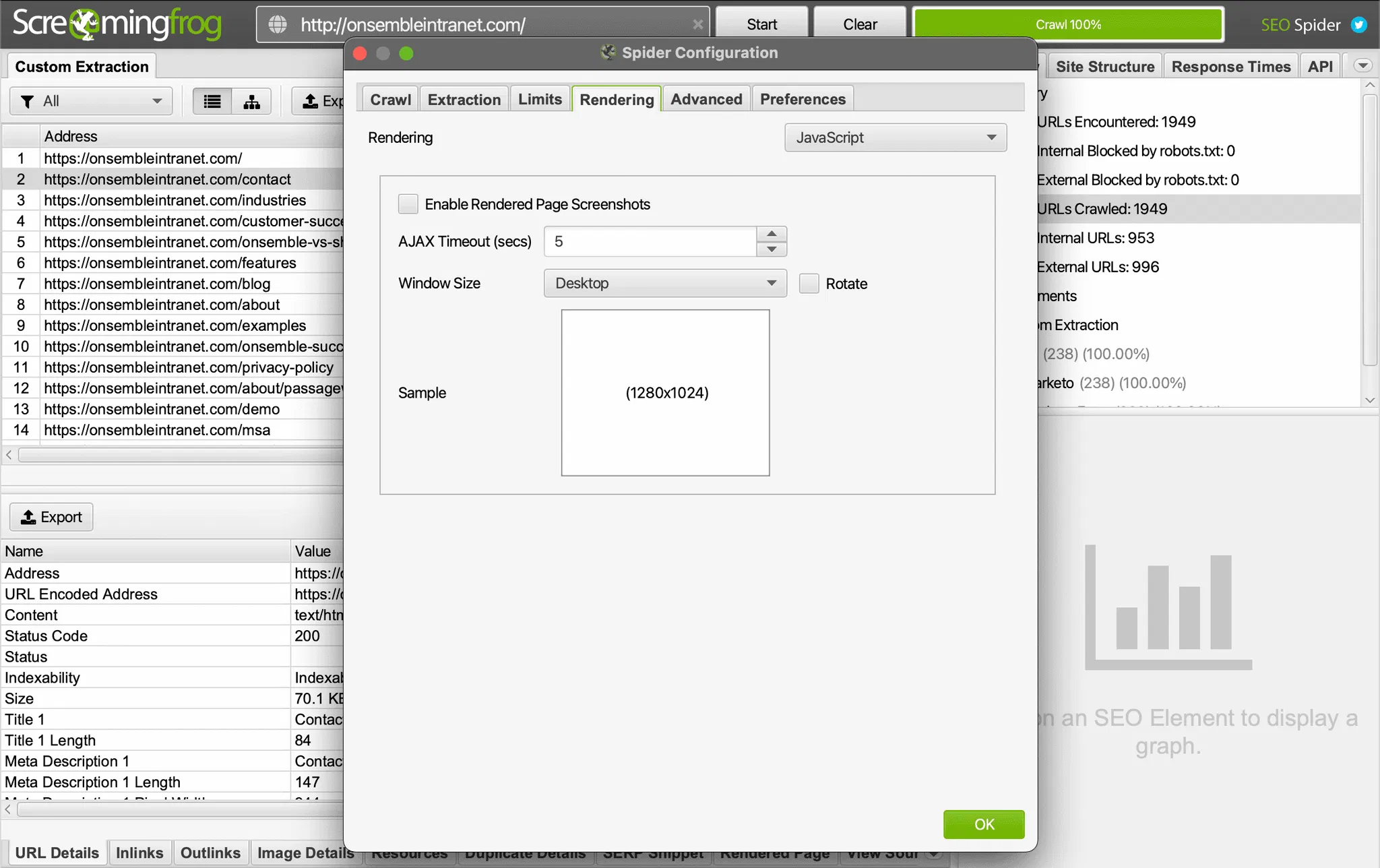
Task: Increase AJAX Timeout with up arrow
Action: 772,234
